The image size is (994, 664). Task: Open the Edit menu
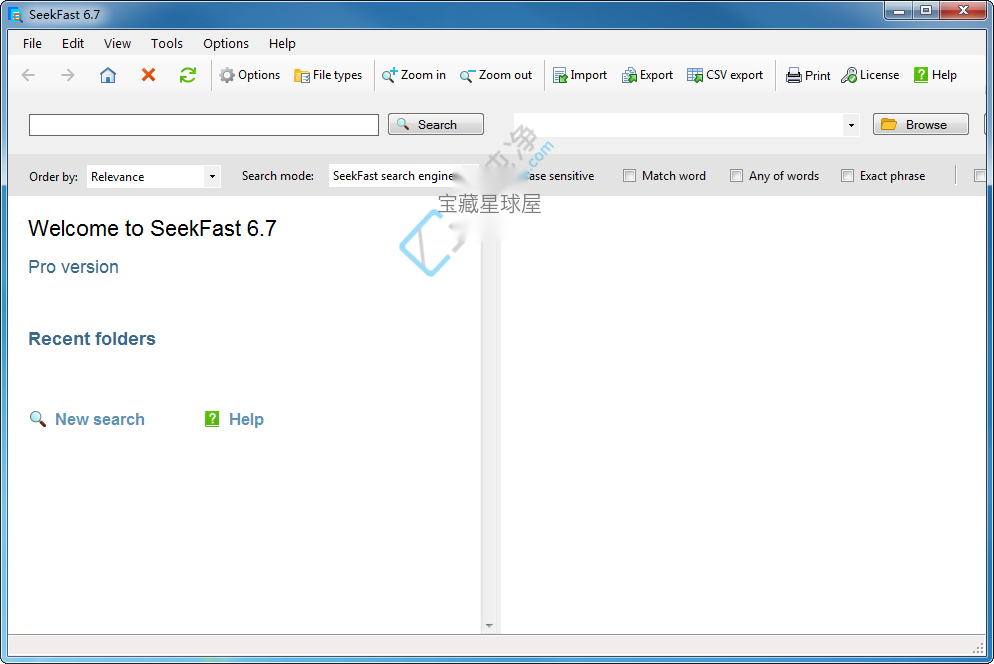(73, 43)
